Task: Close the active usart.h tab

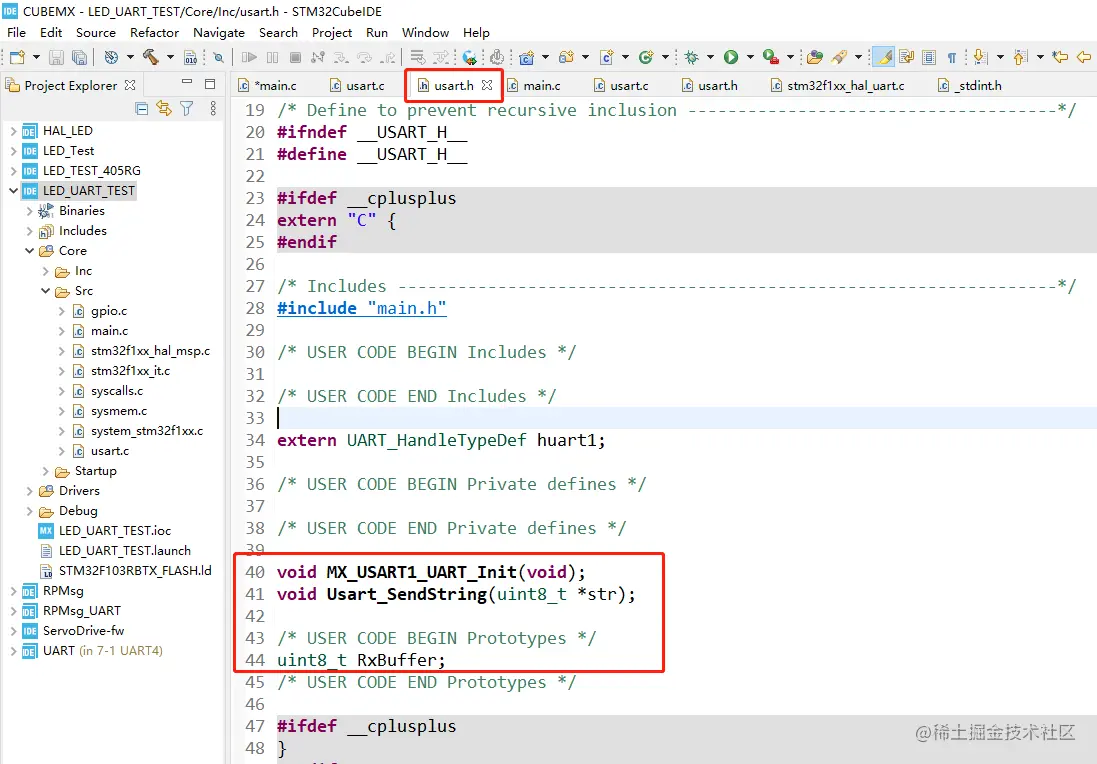Action: point(487,85)
